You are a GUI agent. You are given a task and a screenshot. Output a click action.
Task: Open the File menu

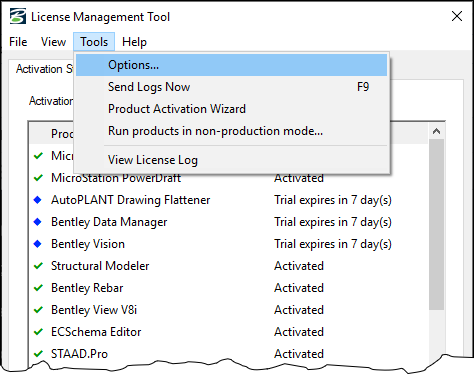(x=18, y=42)
